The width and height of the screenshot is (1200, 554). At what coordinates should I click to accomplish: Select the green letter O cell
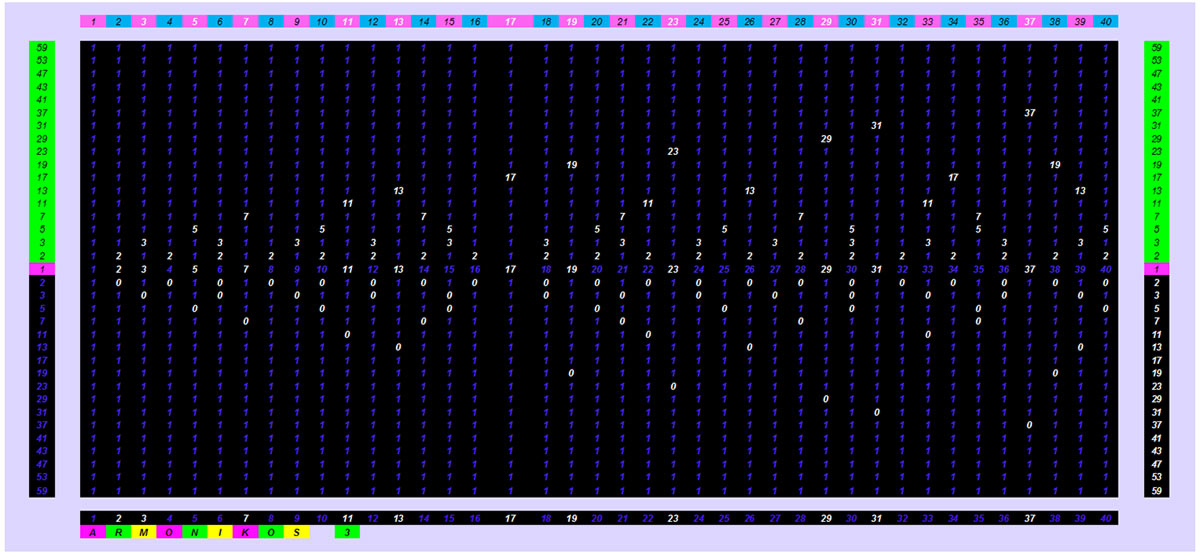point(271,532)
